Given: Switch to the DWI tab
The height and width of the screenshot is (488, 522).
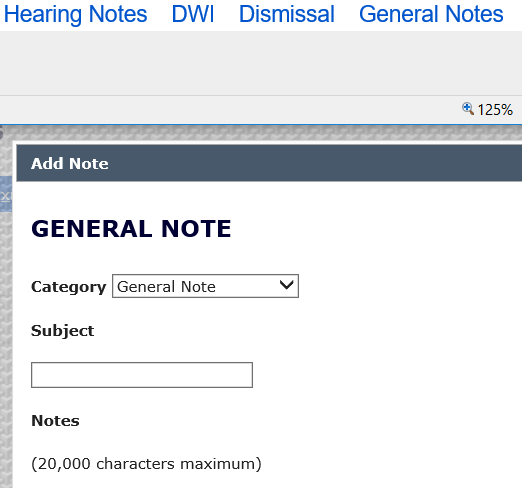Looking at the screenshot, I should pos(193,14).
